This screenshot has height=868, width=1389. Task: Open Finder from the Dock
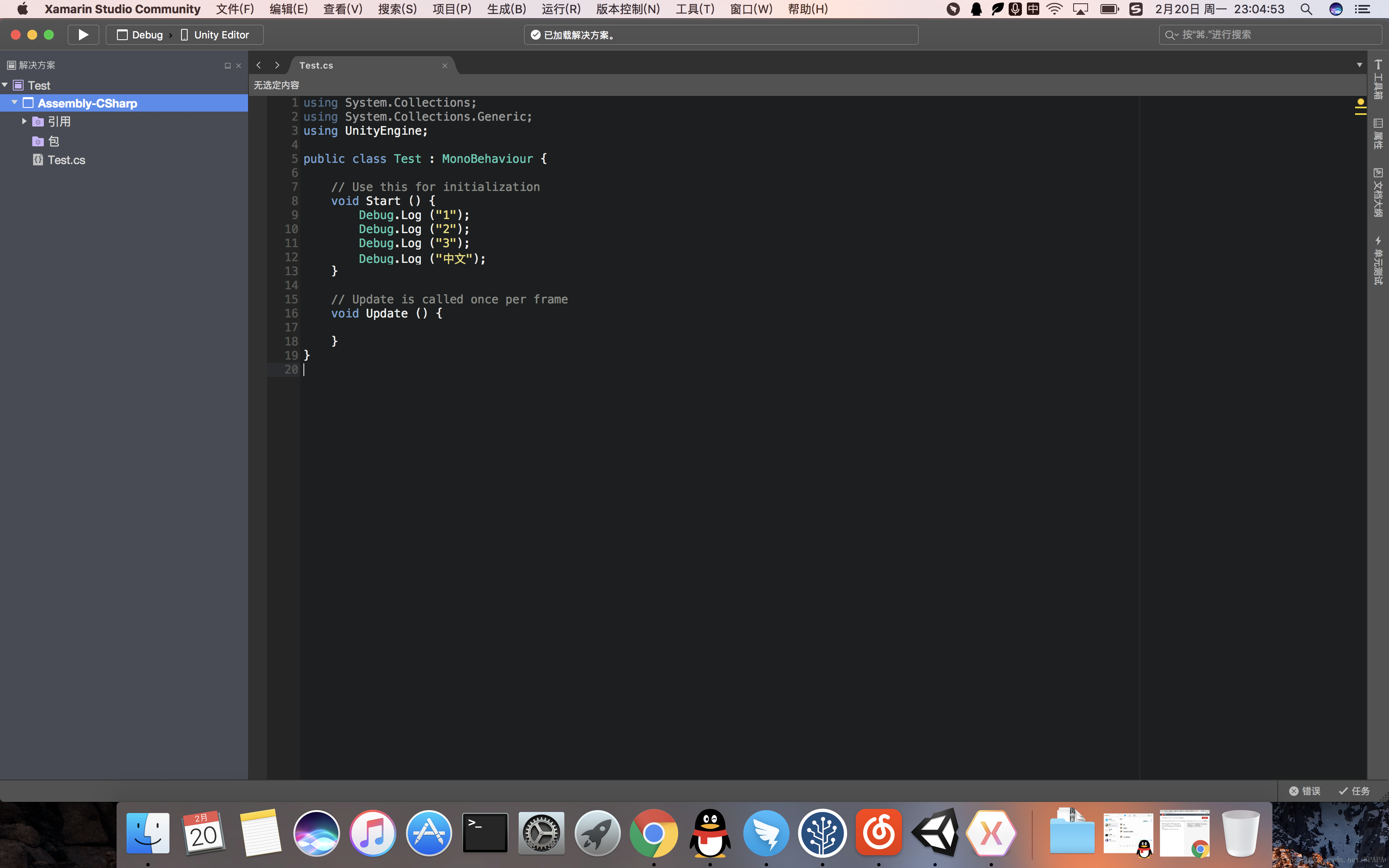pyautogui.click(x=148, y=833)
